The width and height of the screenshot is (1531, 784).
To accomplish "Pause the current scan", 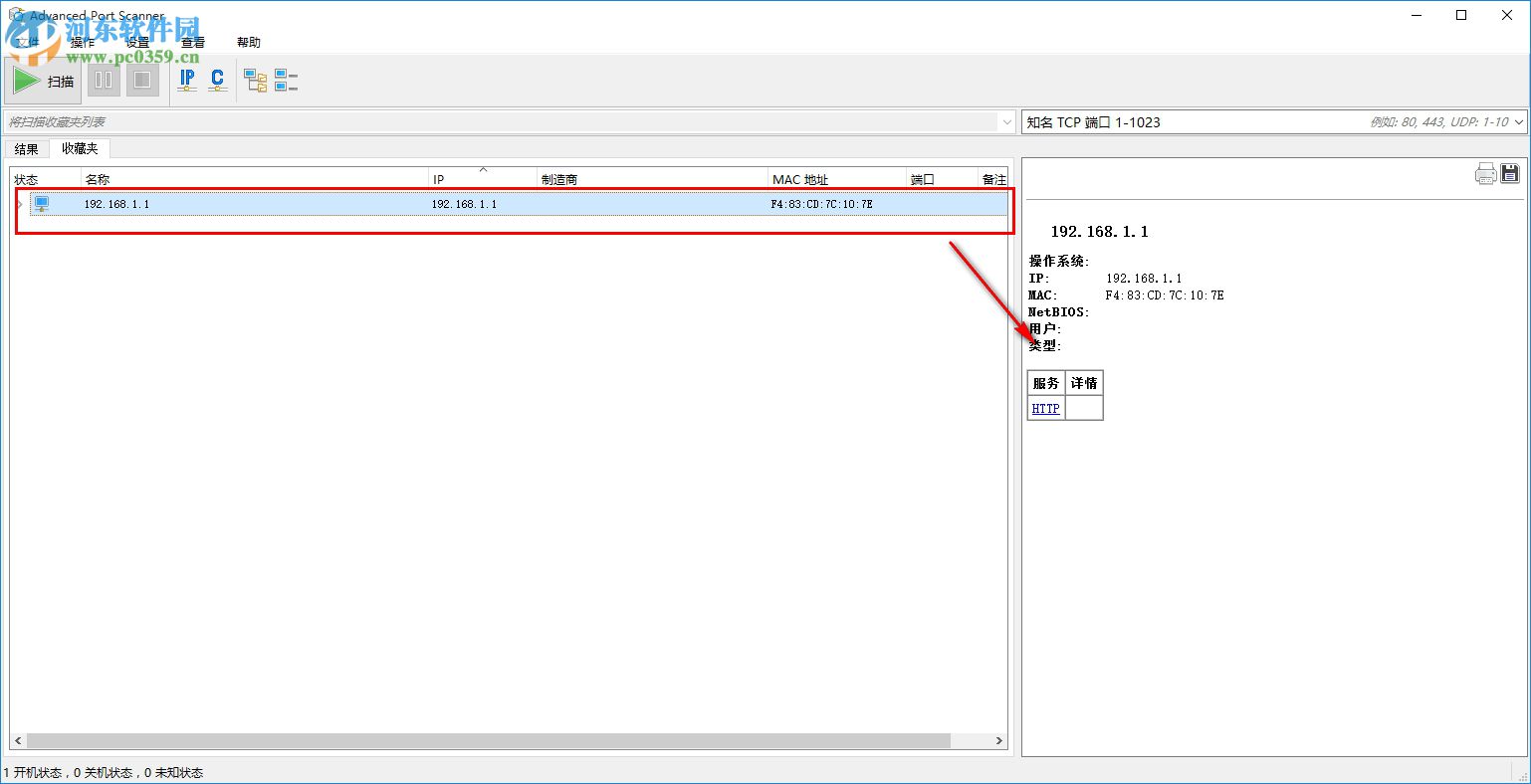I will 103,80.
